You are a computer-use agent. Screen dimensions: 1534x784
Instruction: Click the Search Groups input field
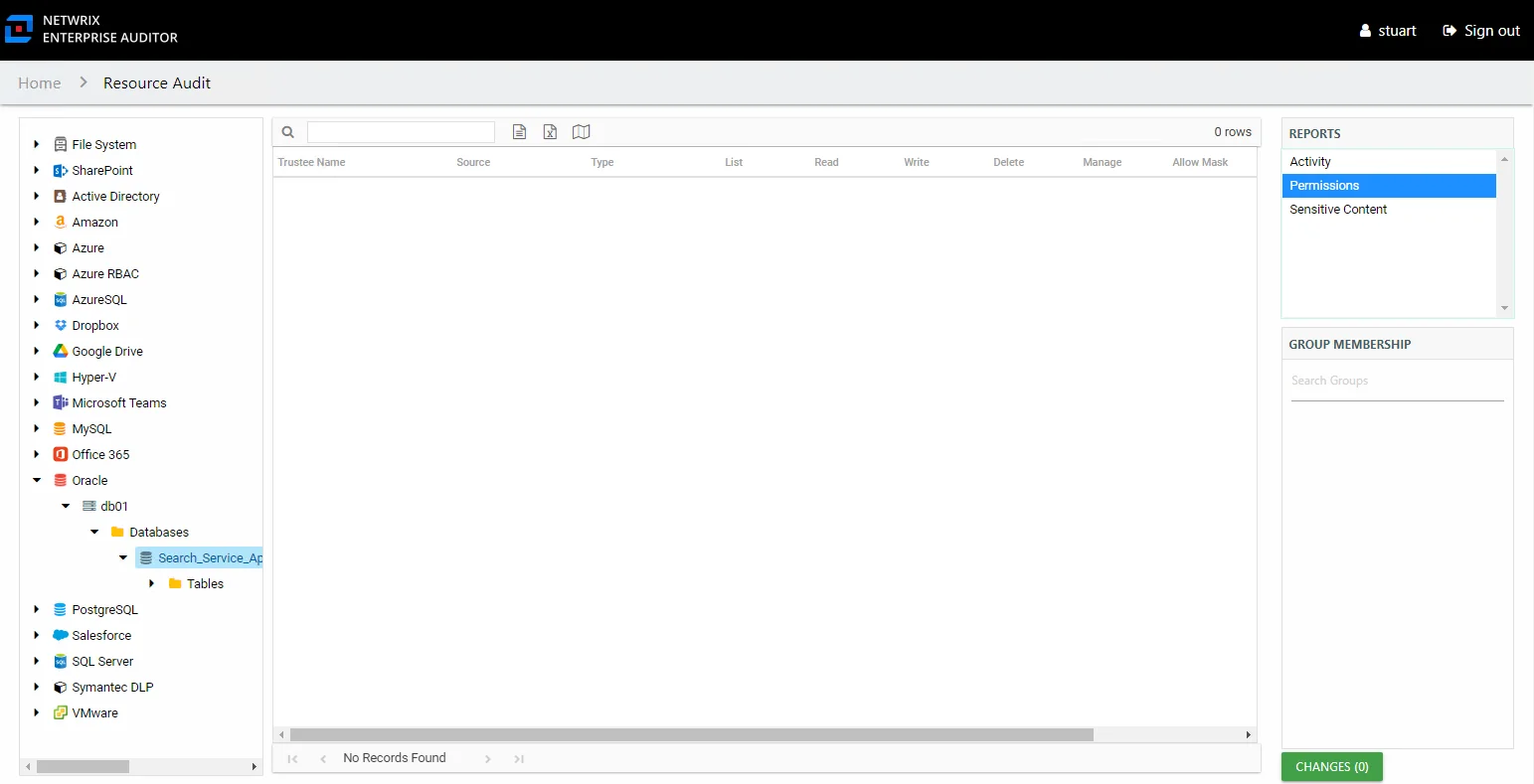[x=1397, y=382]
